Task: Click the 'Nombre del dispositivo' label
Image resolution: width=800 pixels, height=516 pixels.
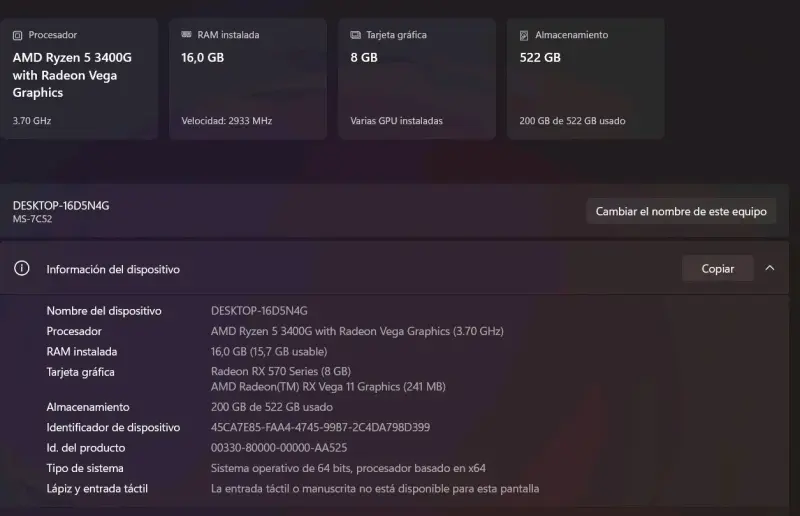Action: (x=104, y=311)
